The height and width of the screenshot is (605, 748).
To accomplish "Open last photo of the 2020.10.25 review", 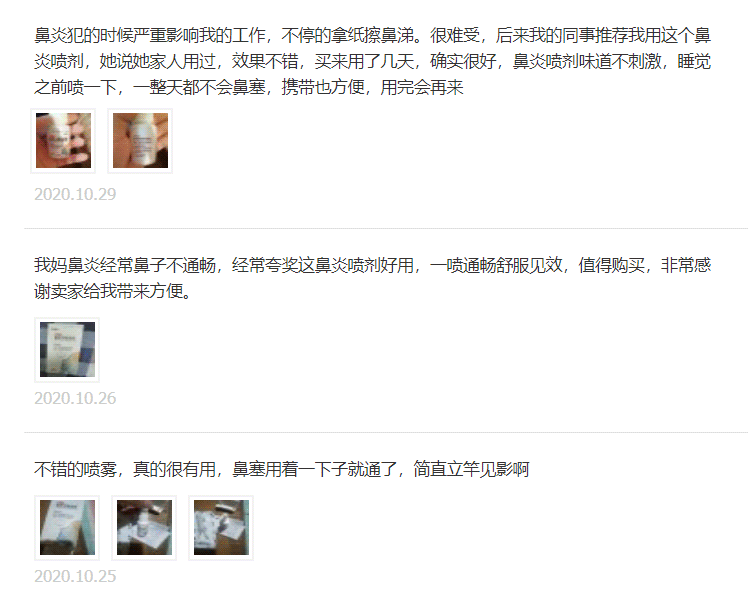I will click(x=221, y=528).
